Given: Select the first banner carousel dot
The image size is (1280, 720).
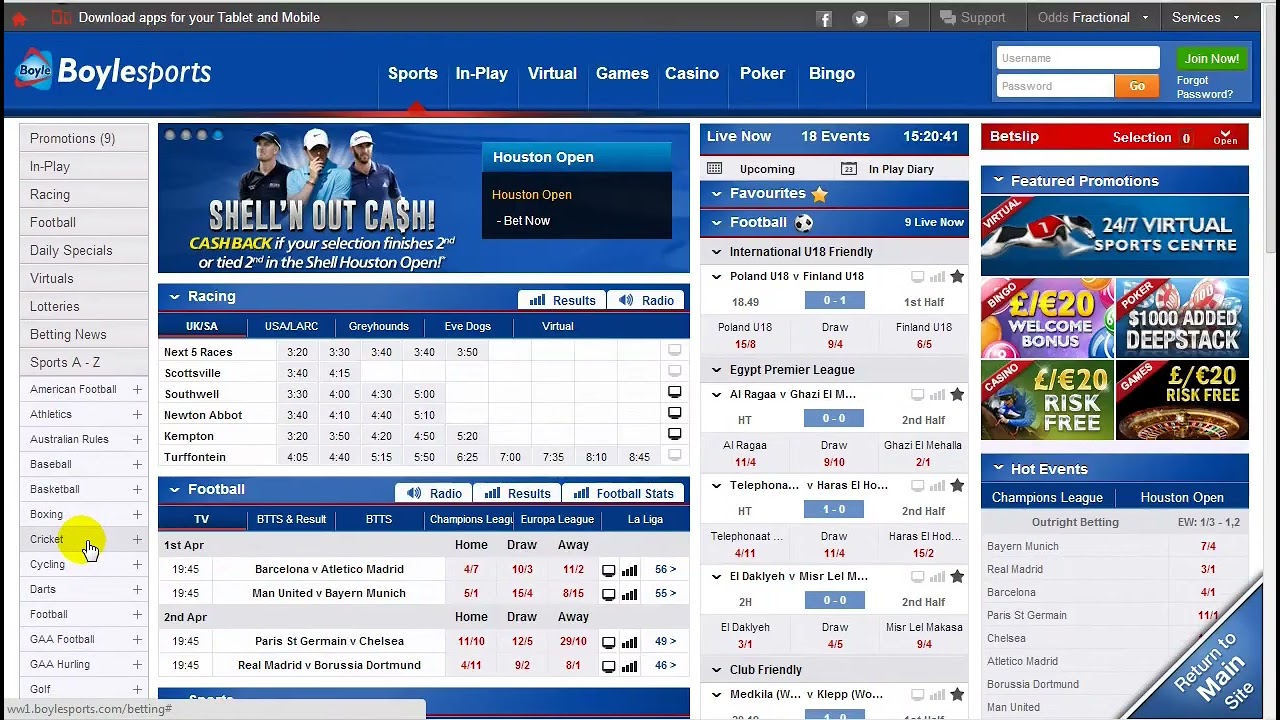Looking at the screenshot, I should 170,135.
